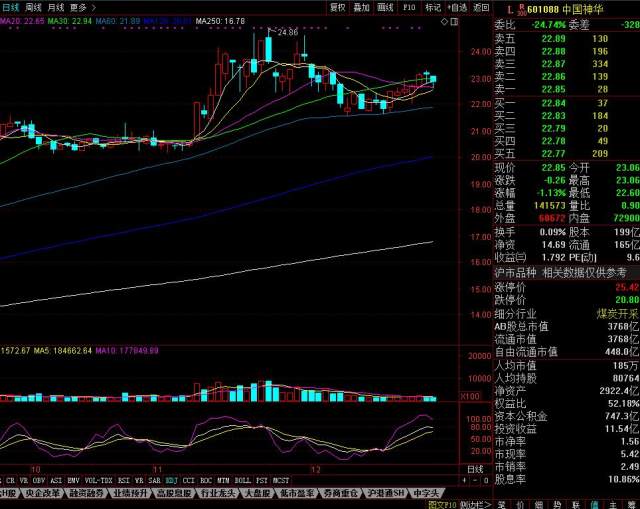Click the minus zoom button below 日线
Image resolution: width=640 pixels, height=509 pixels.
(x=476, y=480)
